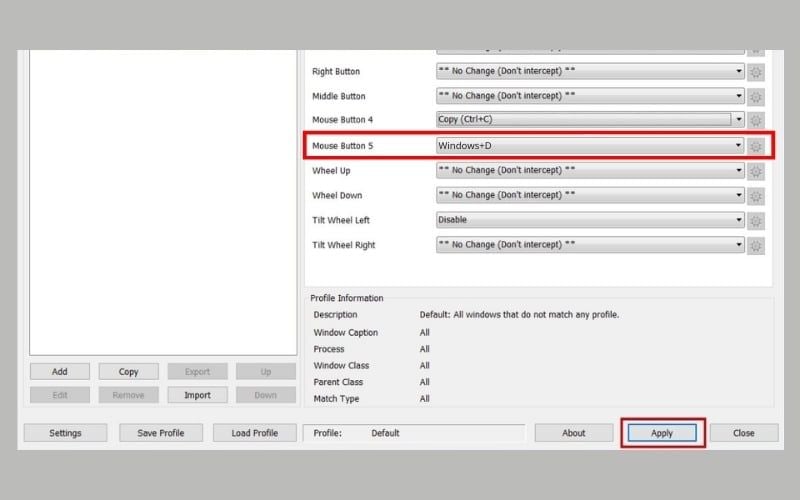Image resolution: width=800 pixels, height=500 pixels.
Task: Open the About dialog button
Action: coord(574,433)
